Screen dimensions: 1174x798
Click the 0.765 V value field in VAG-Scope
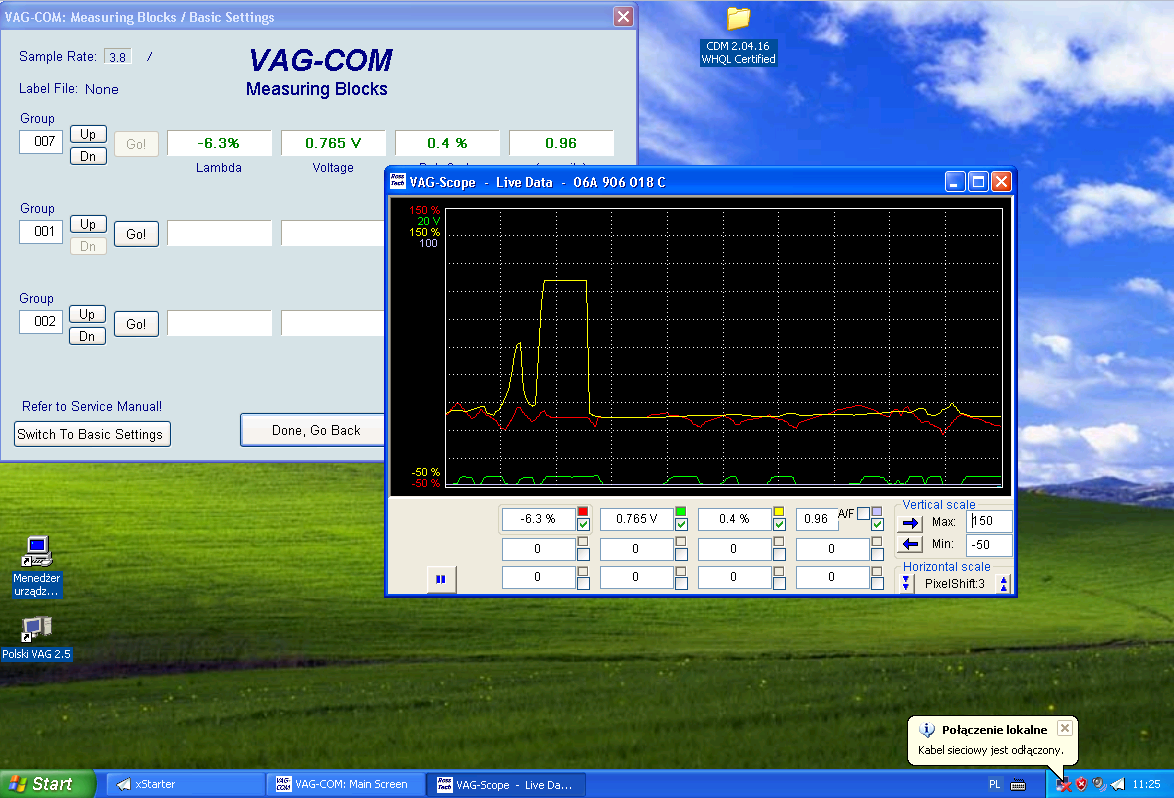pyautogui.click(x=636, y=519)
